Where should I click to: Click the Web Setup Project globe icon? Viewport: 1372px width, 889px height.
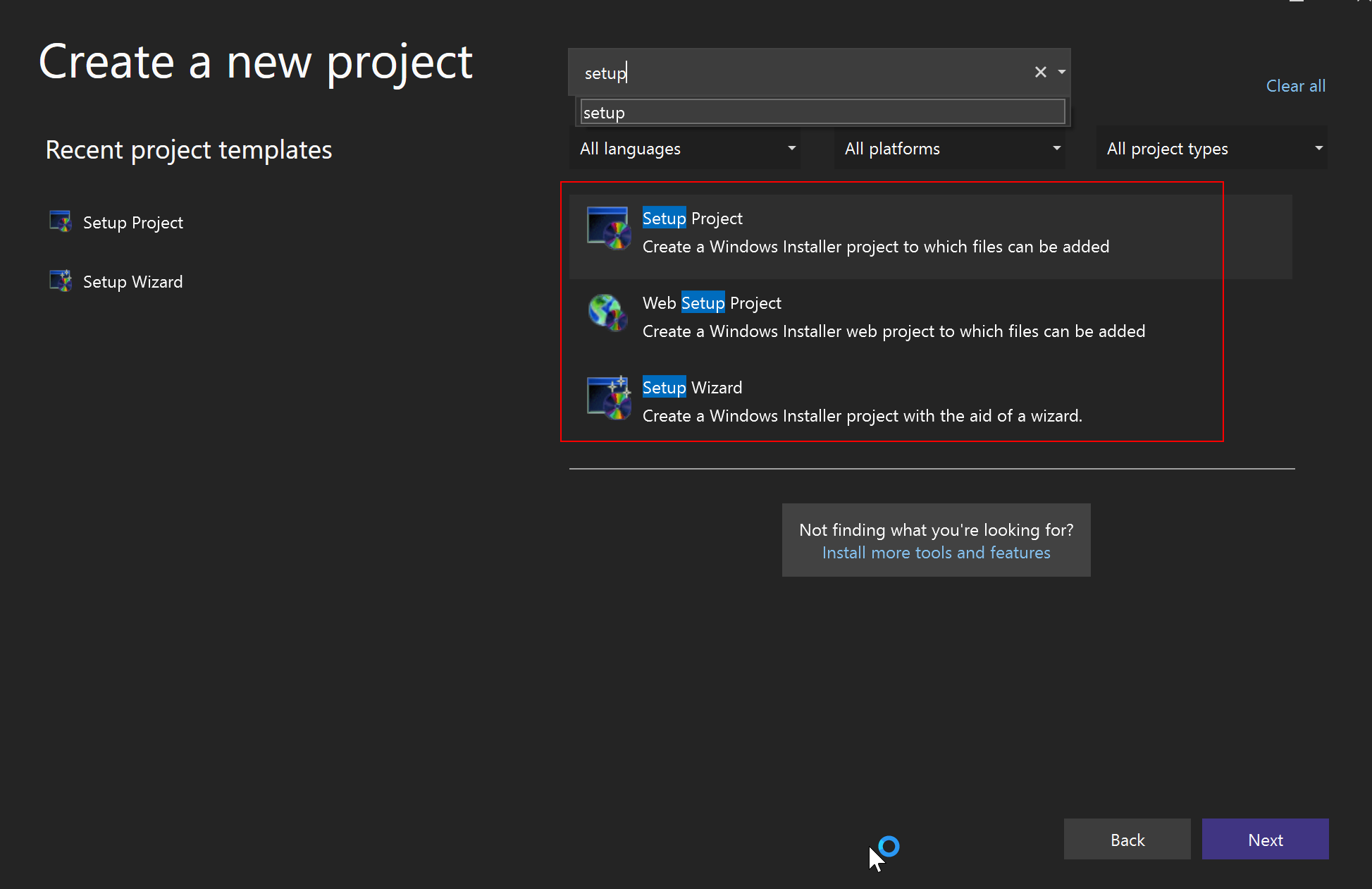[x=607, y=312]
